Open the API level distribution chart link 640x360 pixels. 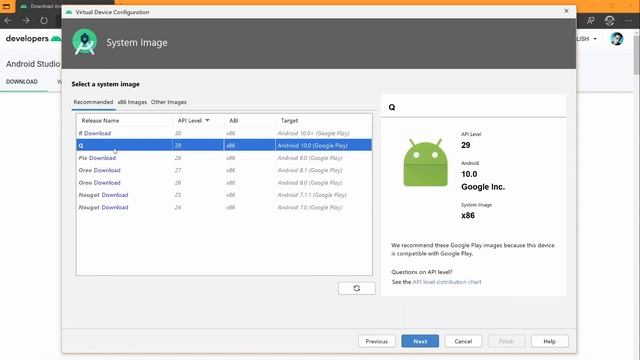447,282
